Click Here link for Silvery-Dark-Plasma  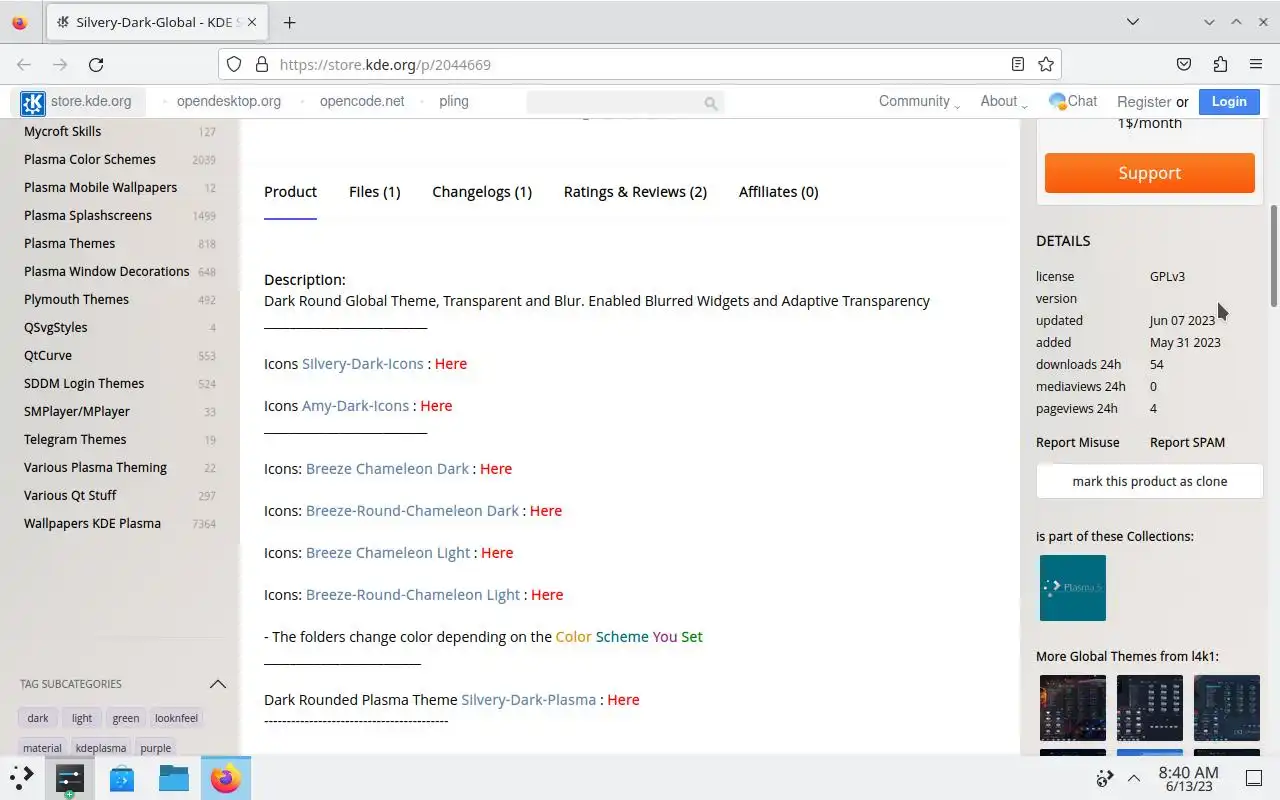[x=623, y=700]
